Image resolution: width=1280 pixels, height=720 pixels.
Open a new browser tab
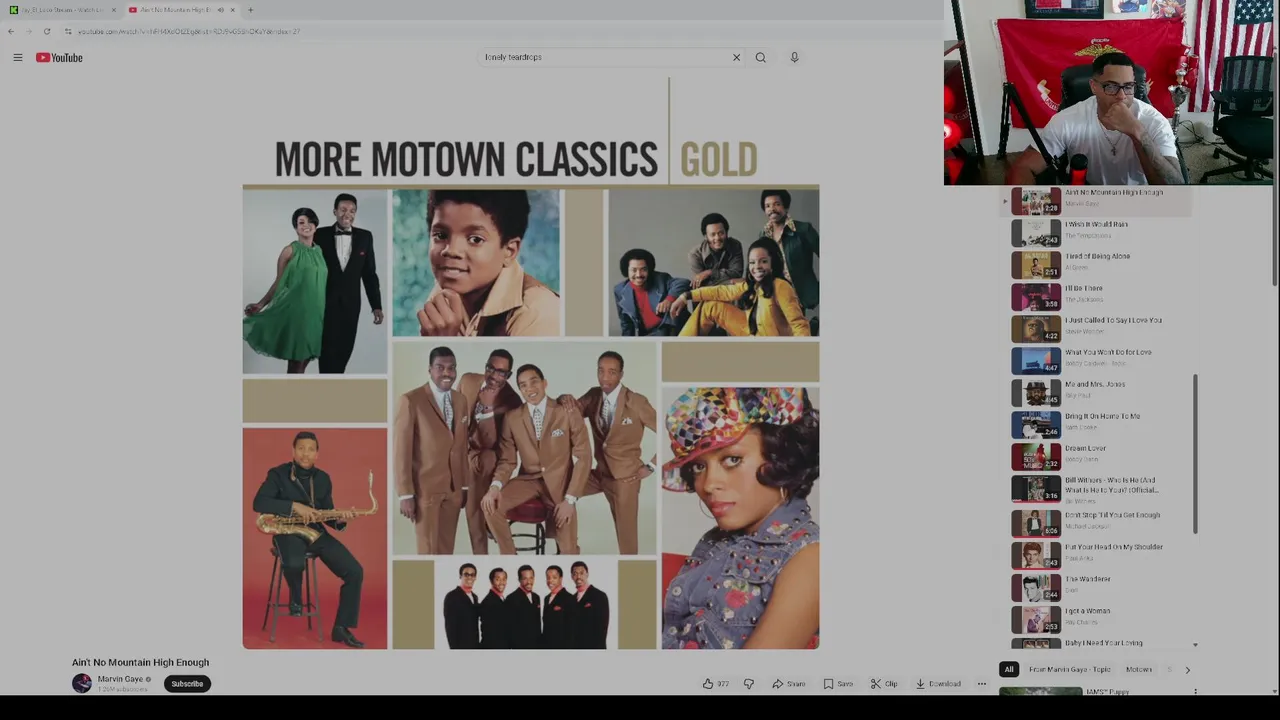coord(250,10)
